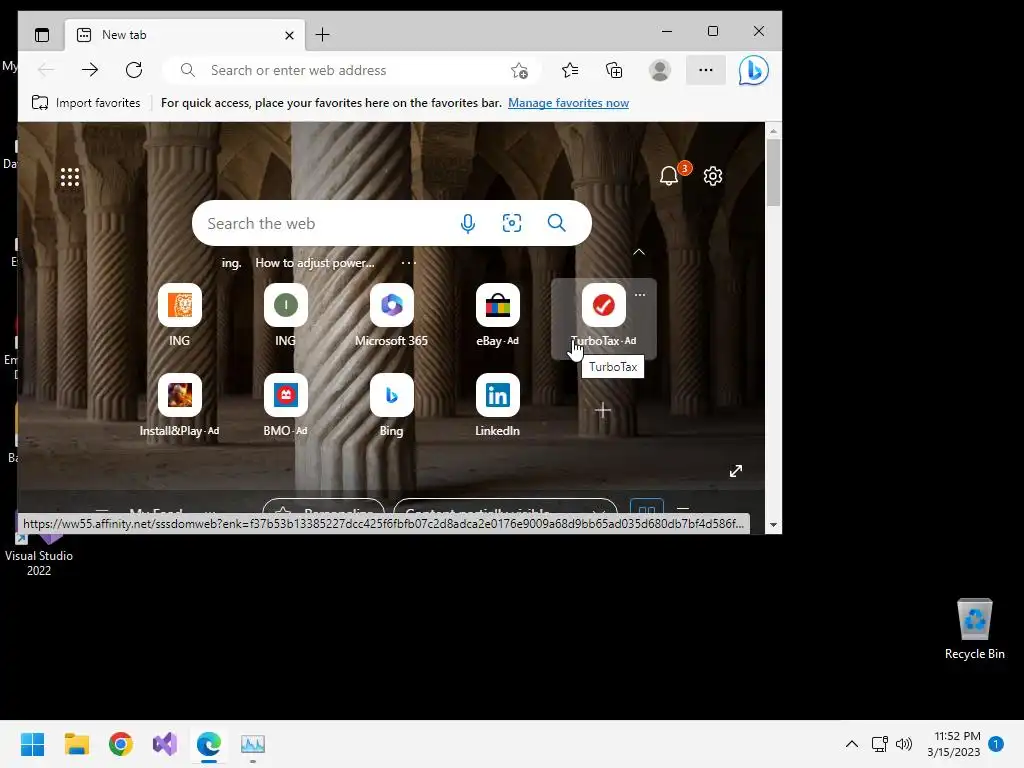The width and height of the screenshot is (1024, 768).
Task: Open a new tab with the plus button
Action: point(323,35)
